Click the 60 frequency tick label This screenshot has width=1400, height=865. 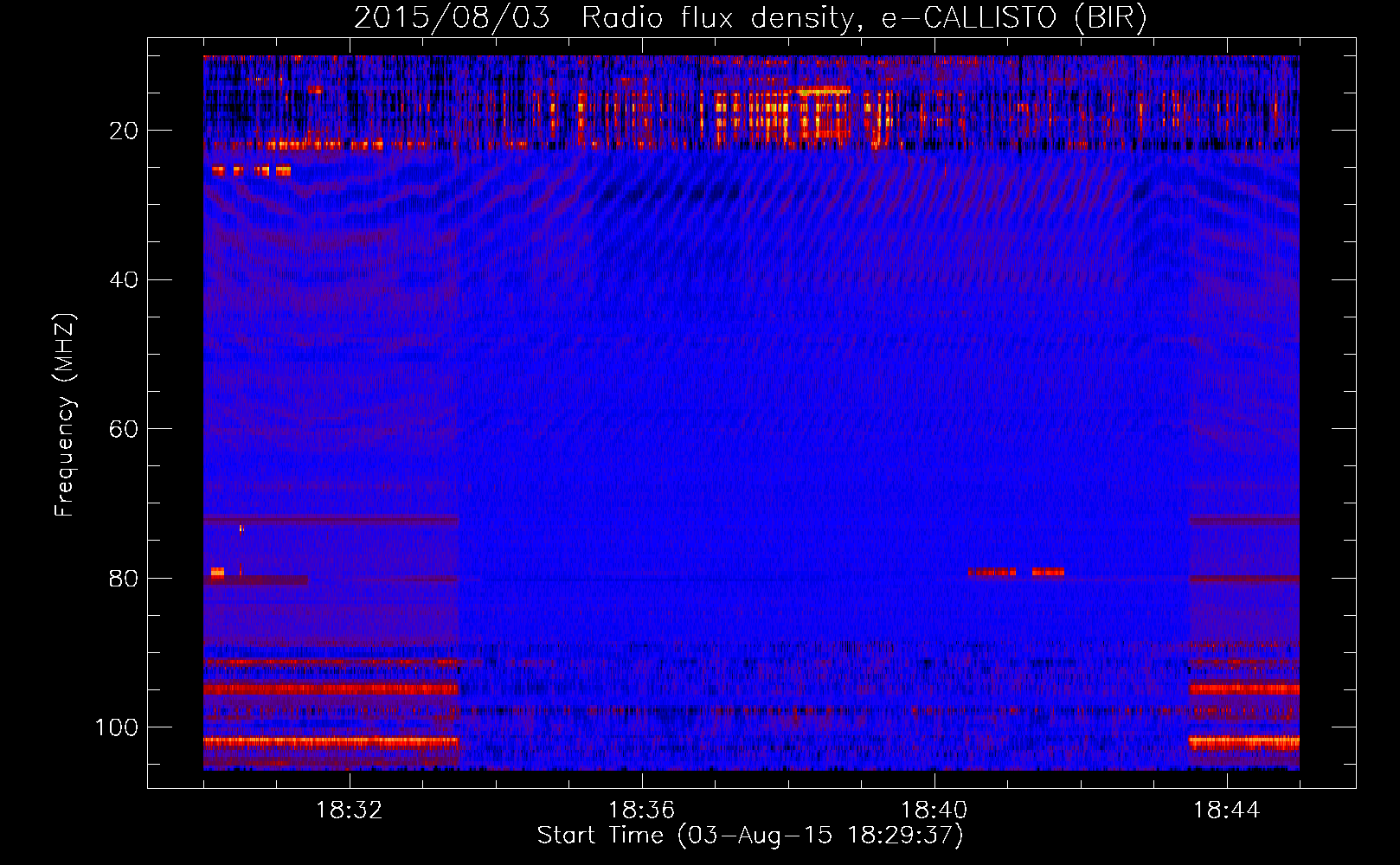tap(125, 429)
